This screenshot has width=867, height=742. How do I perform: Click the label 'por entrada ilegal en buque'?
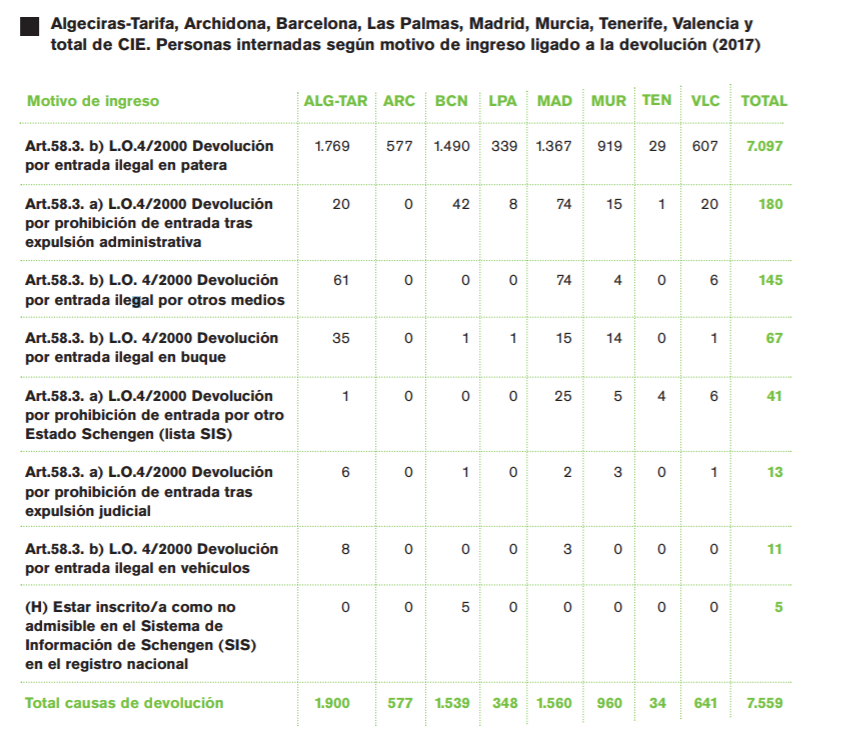(x=126, y=357)
